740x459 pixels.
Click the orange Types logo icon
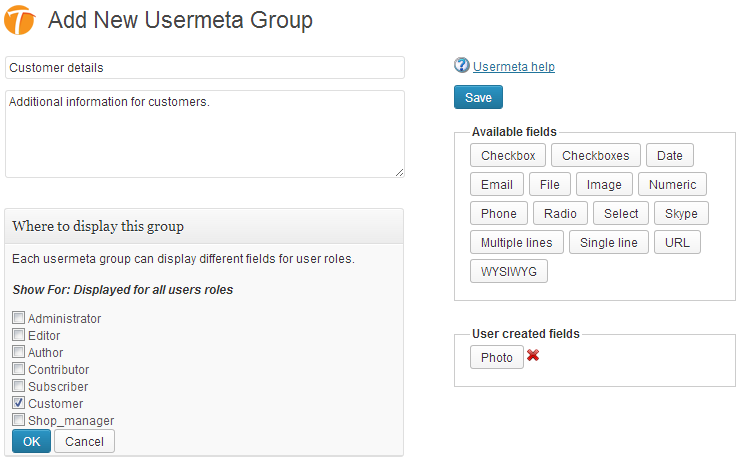click(20, 20)
